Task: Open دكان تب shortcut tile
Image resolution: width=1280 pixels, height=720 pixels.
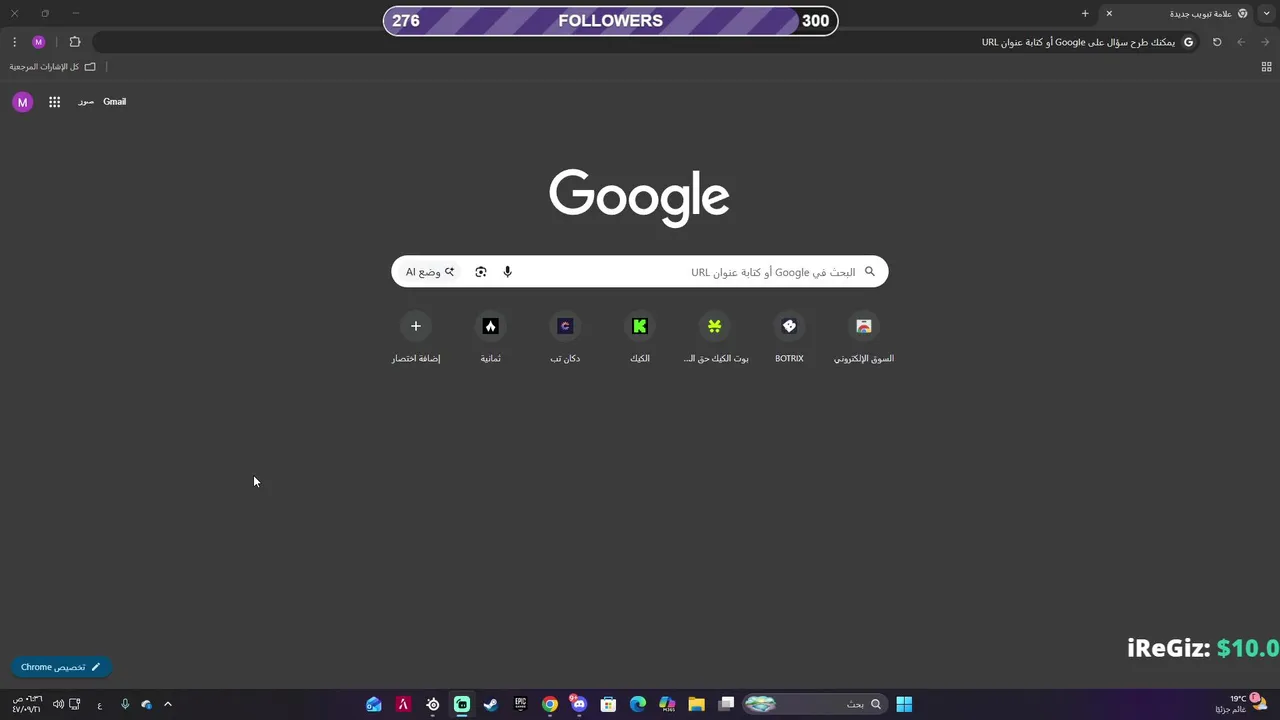Action: (565, 338)
